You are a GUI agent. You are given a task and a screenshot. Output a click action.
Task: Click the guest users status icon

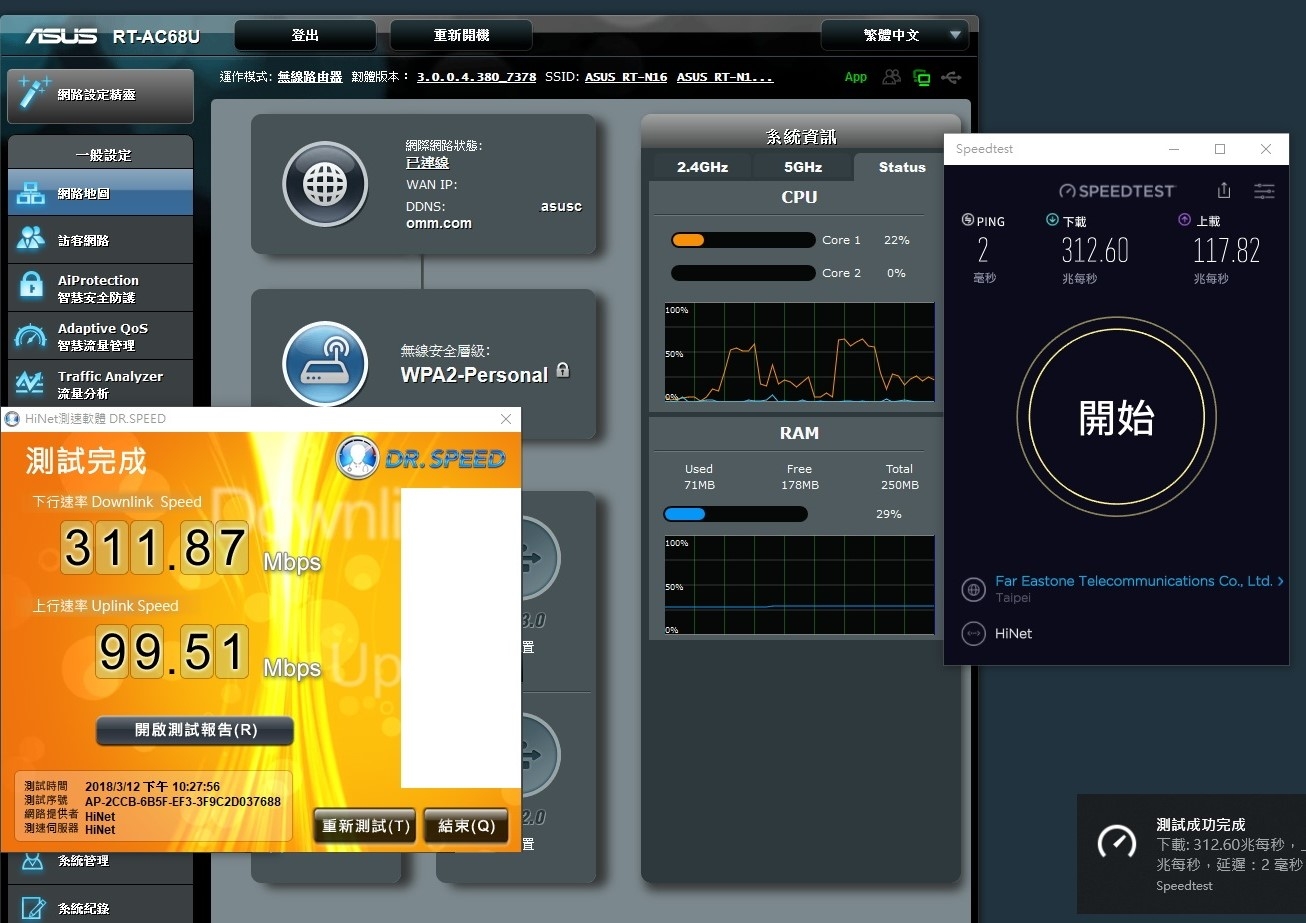tap(891, 77)
